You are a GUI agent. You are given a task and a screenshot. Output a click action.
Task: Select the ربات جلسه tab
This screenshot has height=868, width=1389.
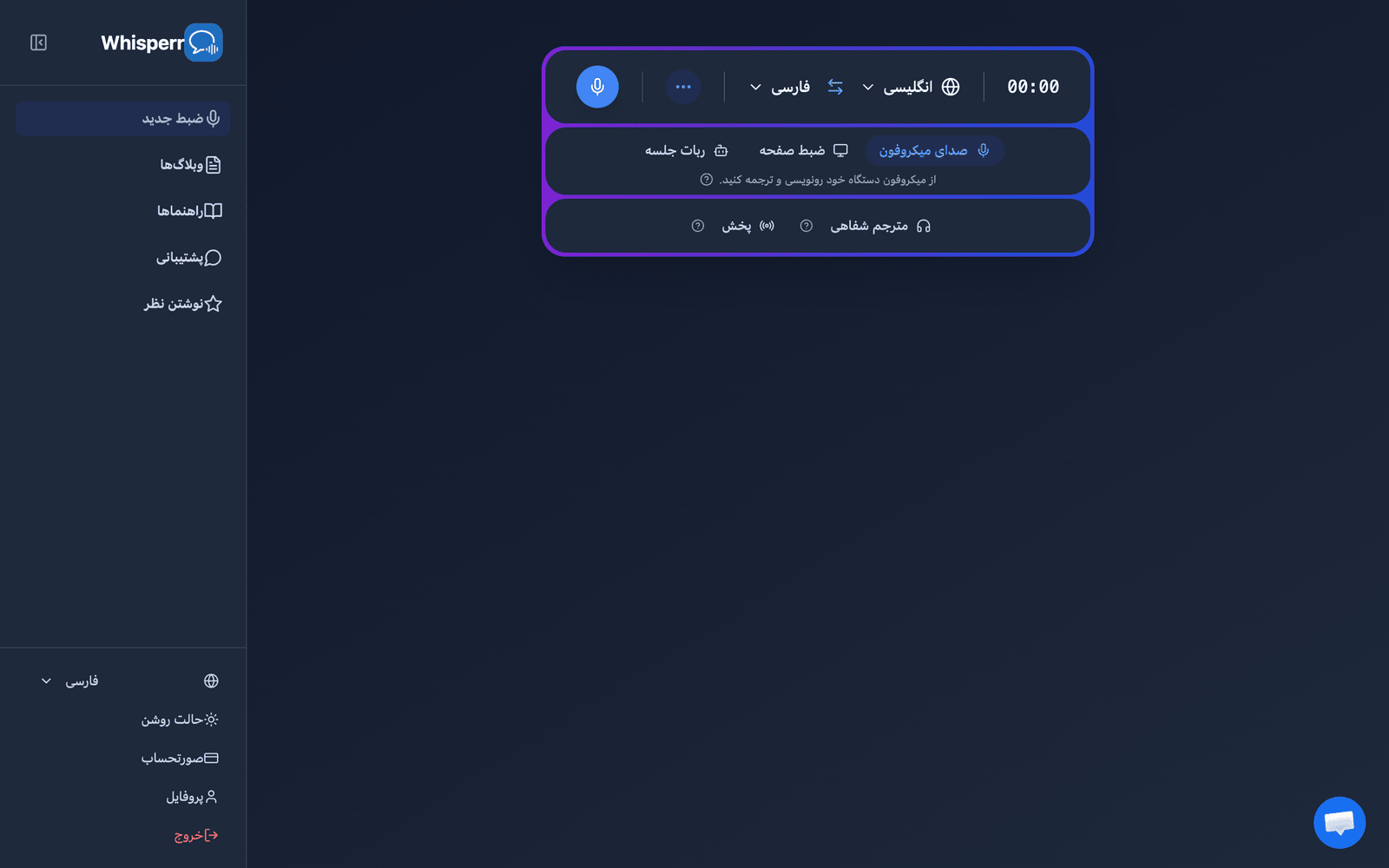[686, 151]
